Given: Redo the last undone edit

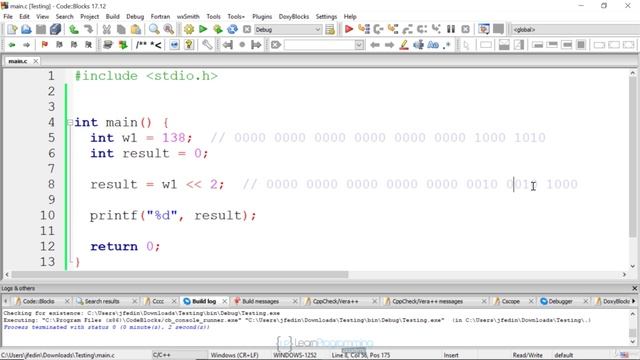Looking at the screenshot, I should [88, 29].
